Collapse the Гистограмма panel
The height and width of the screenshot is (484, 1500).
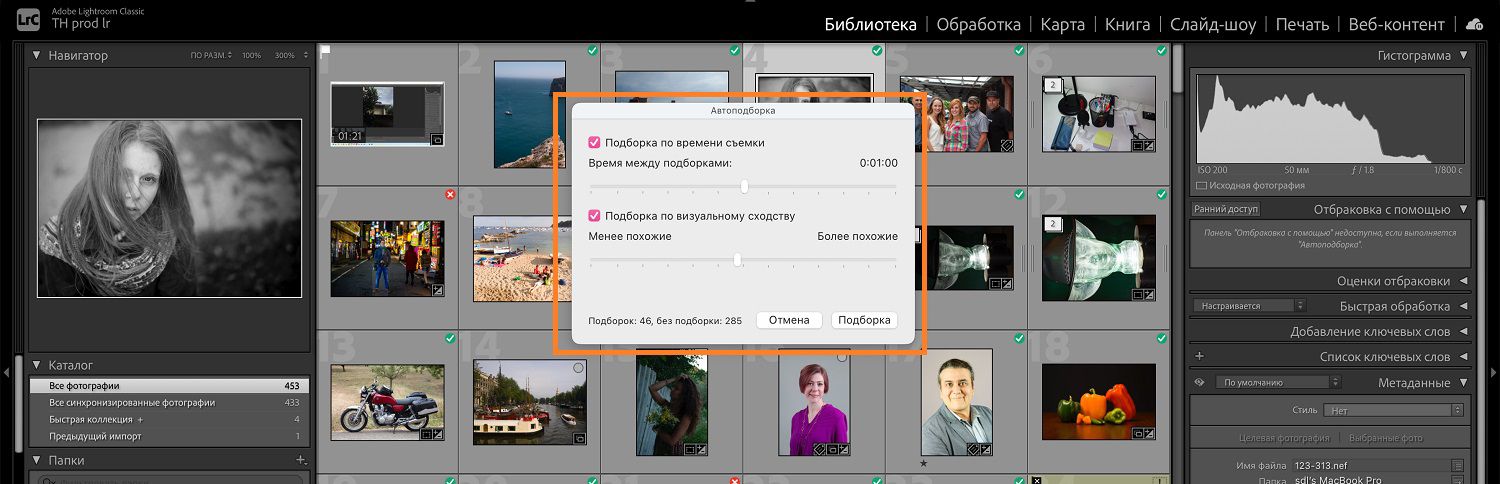(x=1464, y=56)
